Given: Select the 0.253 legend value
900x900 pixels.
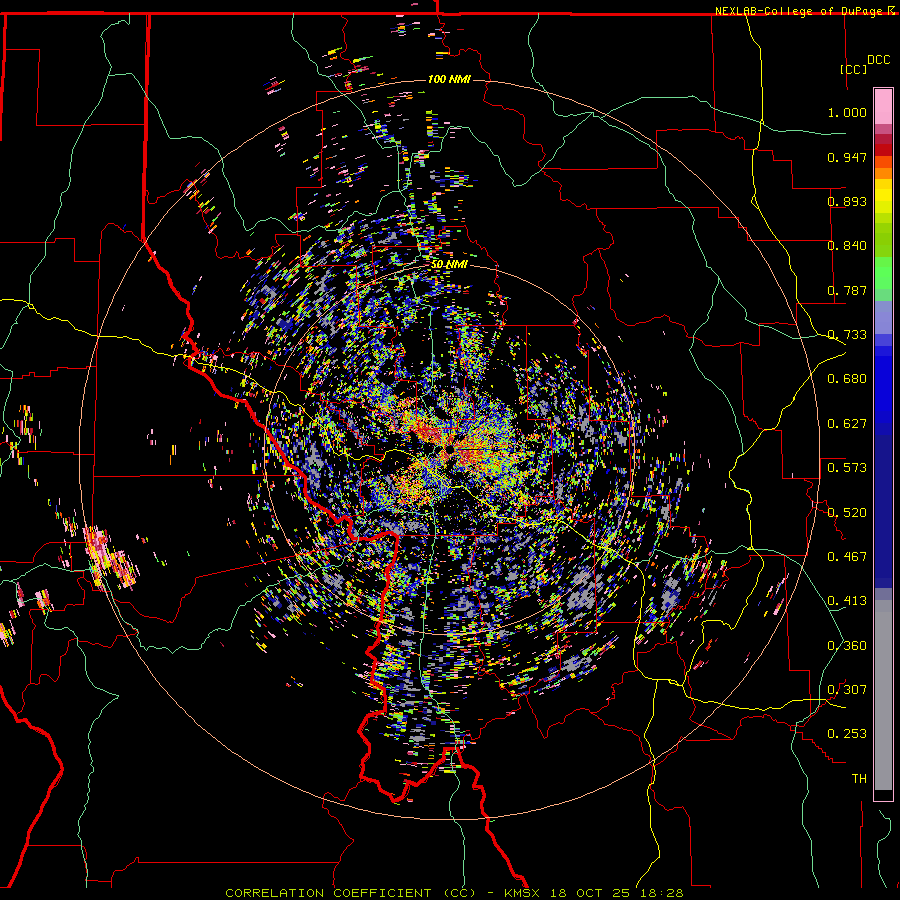Looking at the screenshot, I should point(847,734).
